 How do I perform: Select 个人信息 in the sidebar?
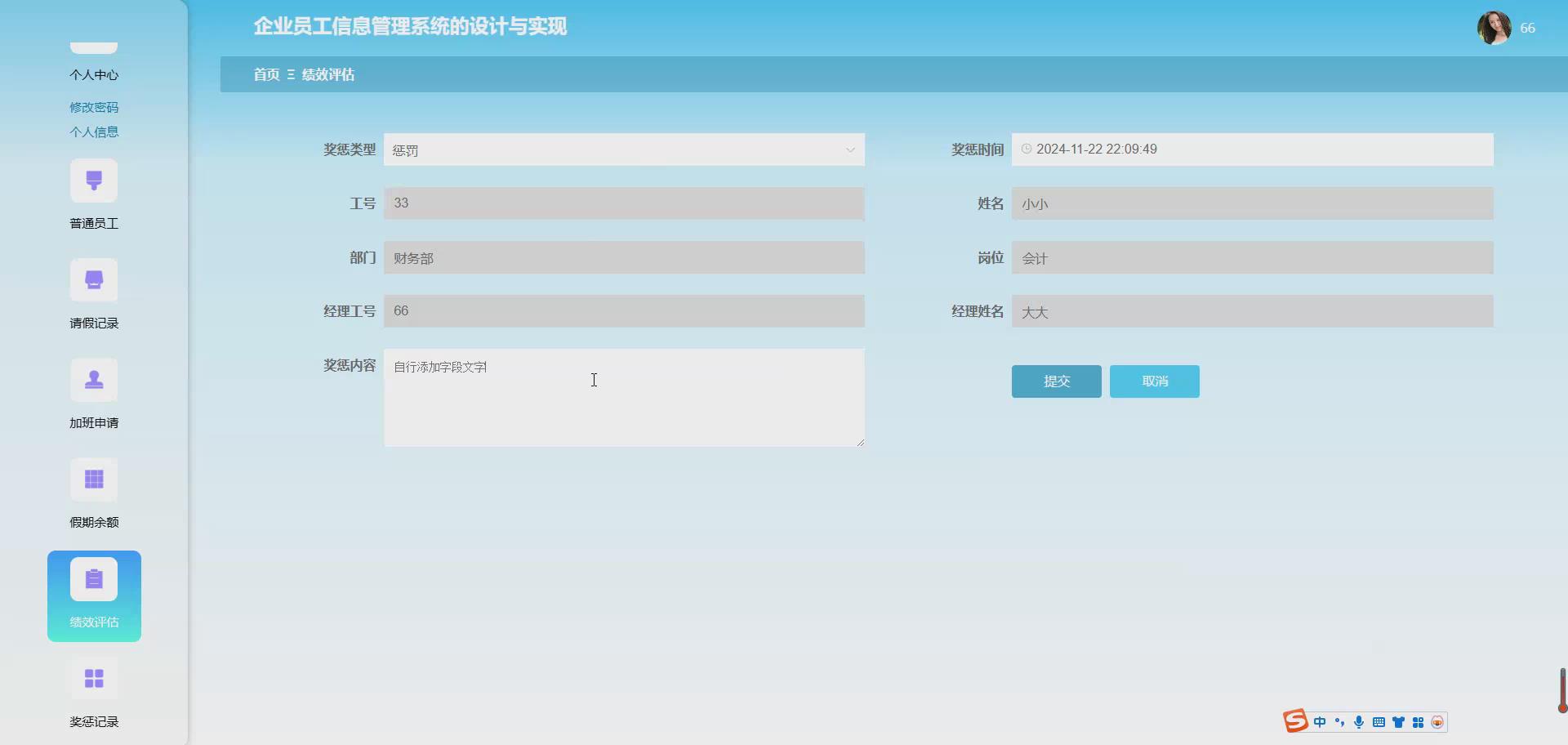pos(94,132)
